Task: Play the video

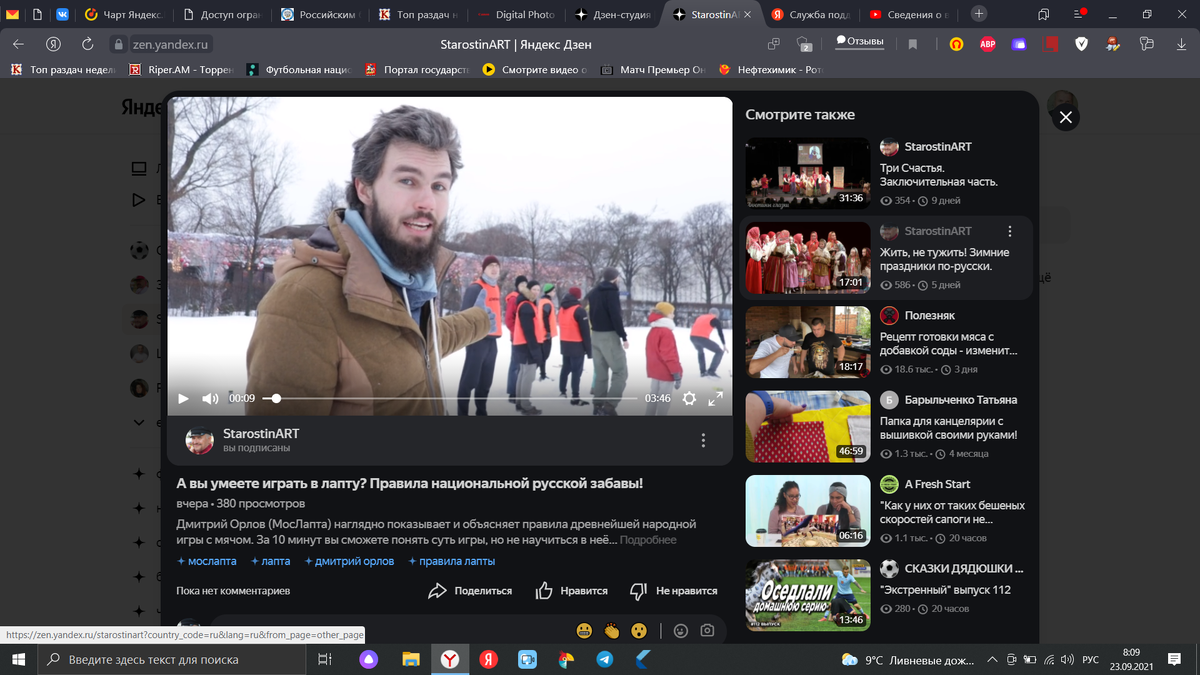Action: (183, 398)
